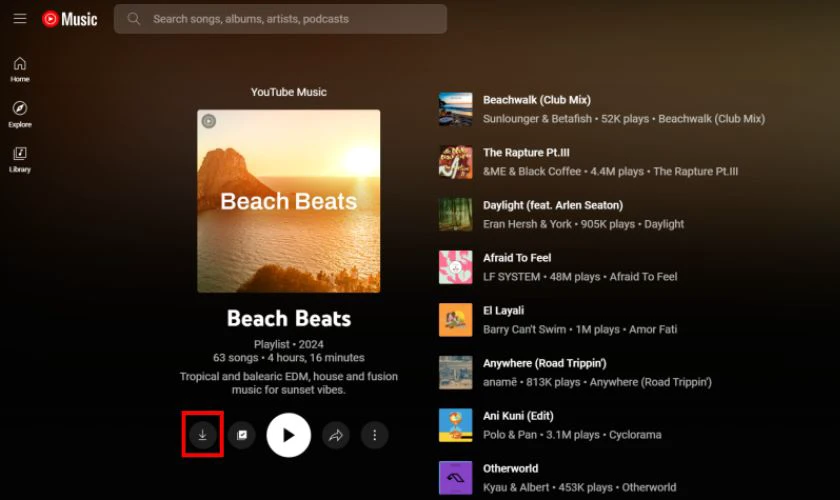Click The Rapture Pt.III song thumbnail
Image resolution: width=840 pixels, height=500 pixels.
click(455, 162)
